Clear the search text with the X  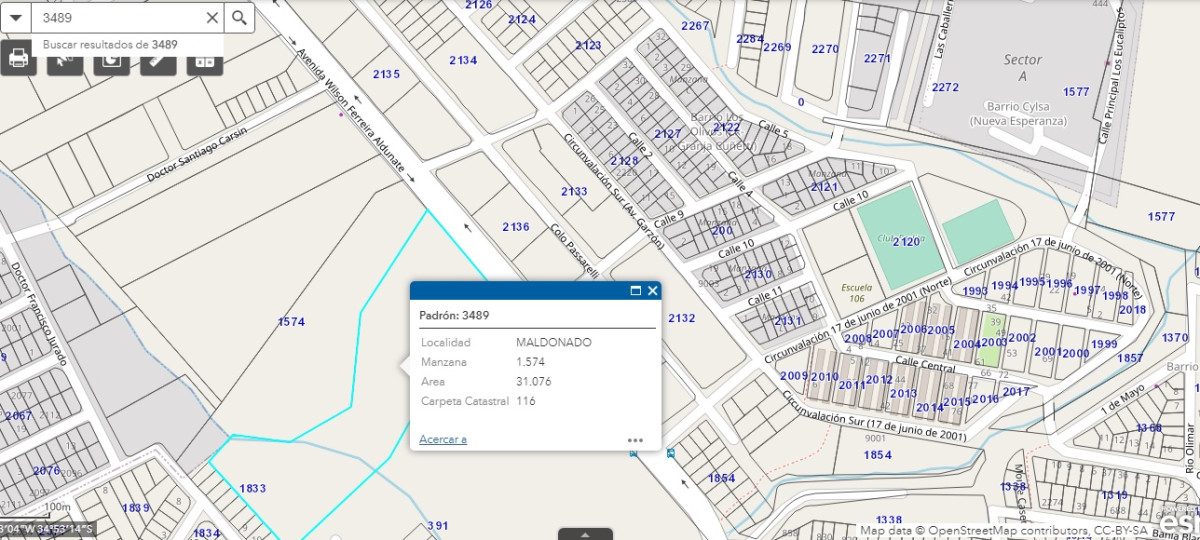(x=212, y=17)
